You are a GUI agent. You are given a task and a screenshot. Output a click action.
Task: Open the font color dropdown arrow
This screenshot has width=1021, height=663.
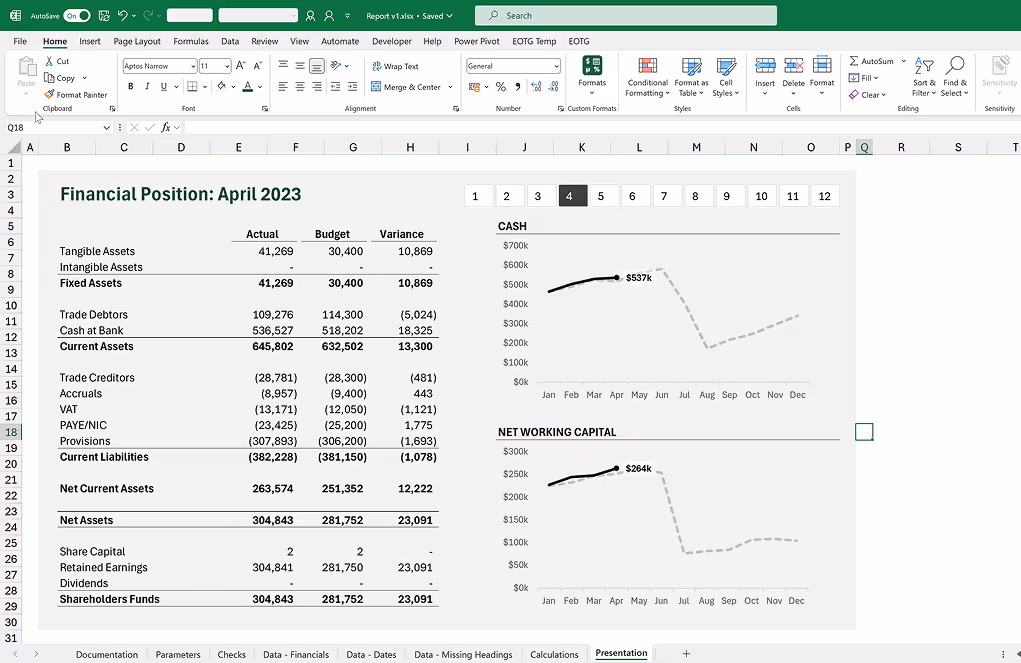[260, 87]
